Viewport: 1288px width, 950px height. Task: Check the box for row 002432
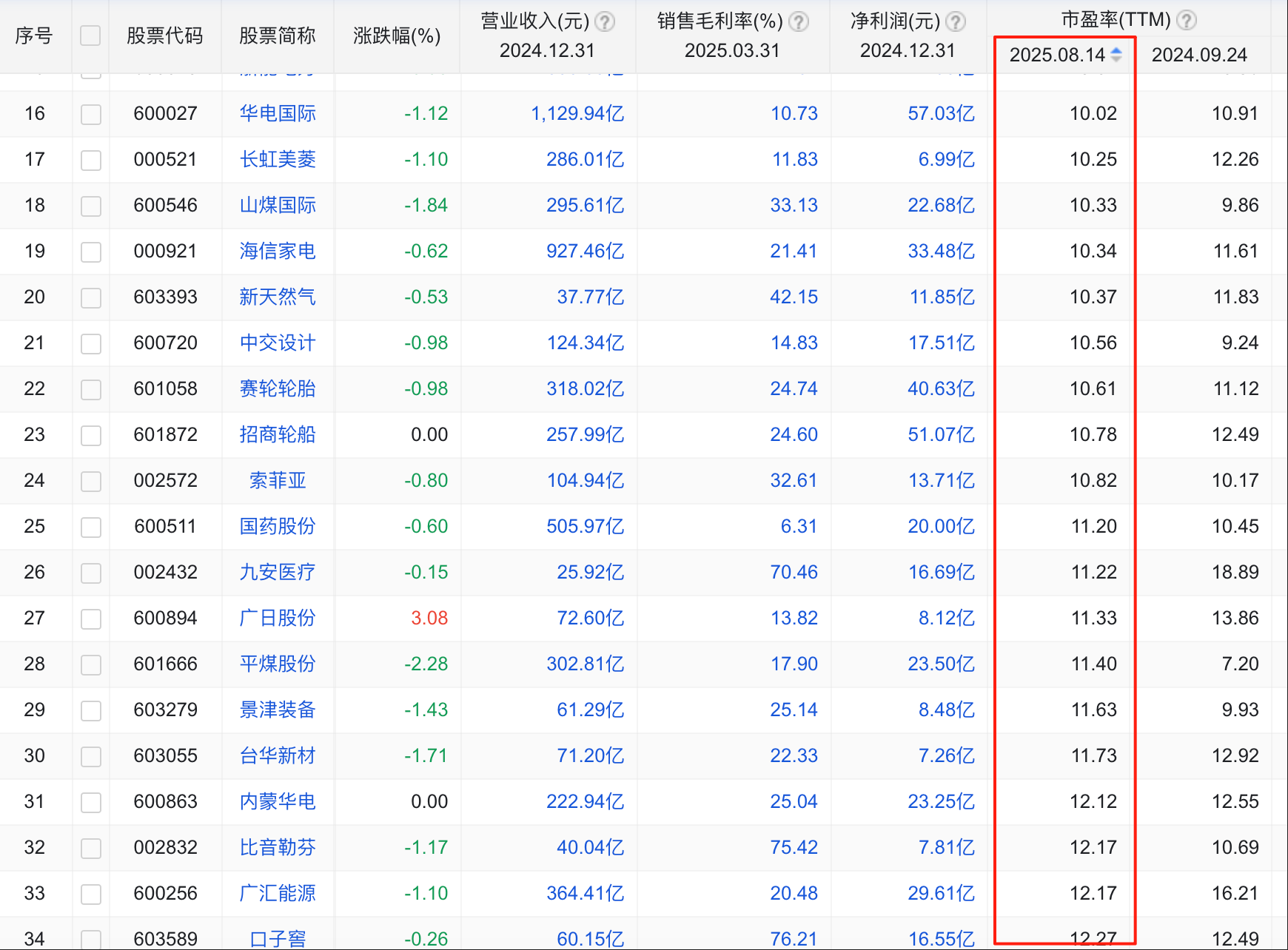click(x=91, y=573)
